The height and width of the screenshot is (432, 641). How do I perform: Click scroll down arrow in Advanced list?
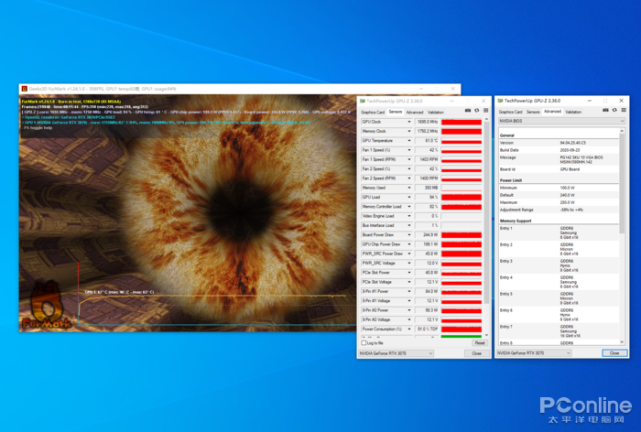pos(622,342)
